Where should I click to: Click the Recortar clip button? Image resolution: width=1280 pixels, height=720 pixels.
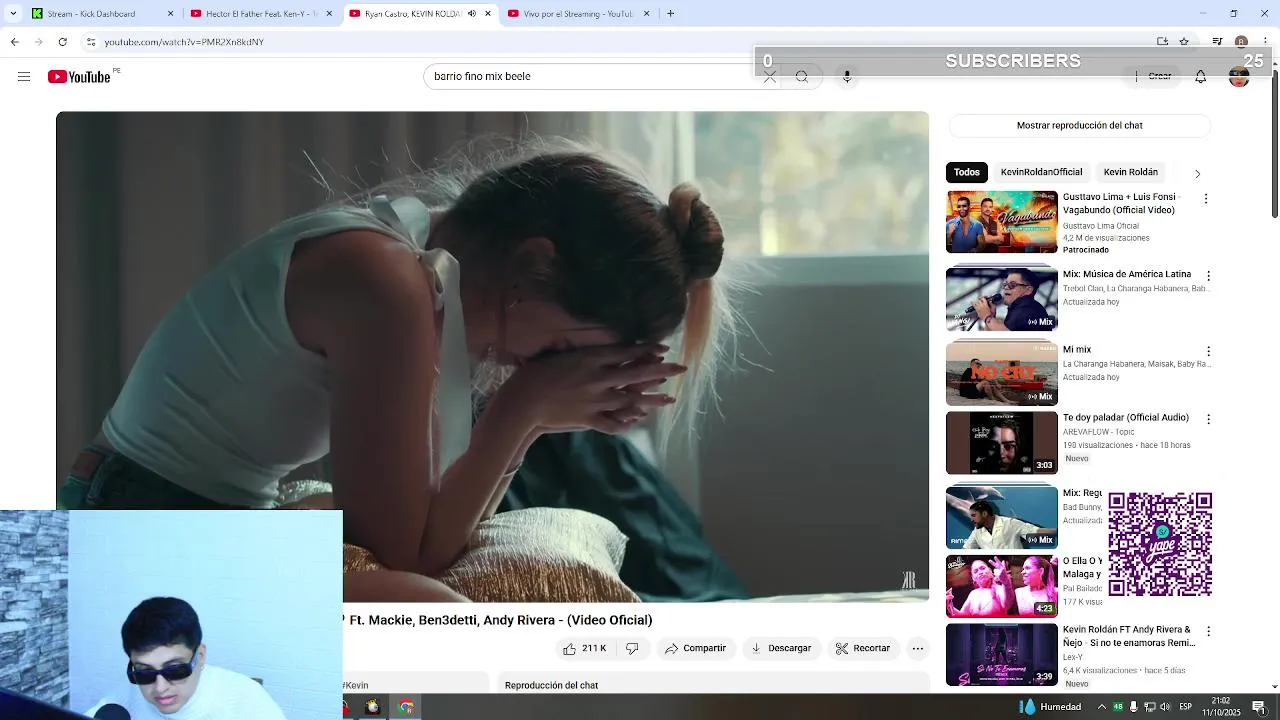point(863,648)
